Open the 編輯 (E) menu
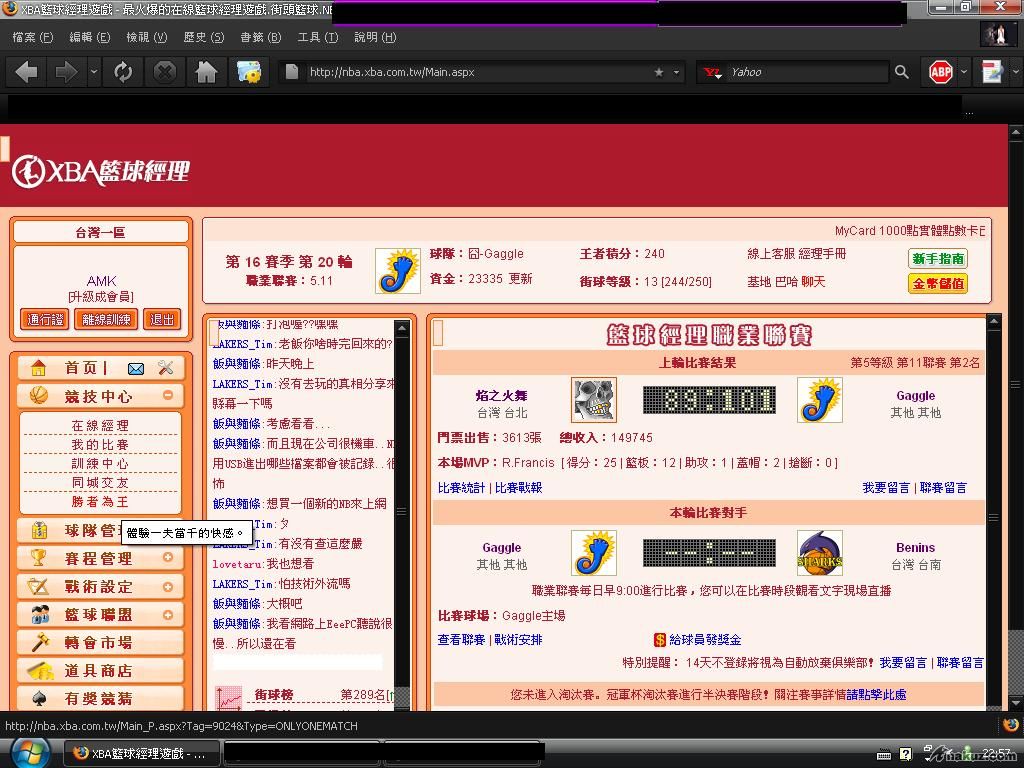1024x768 pixels. pyautogui.click(x=89, y=37)
